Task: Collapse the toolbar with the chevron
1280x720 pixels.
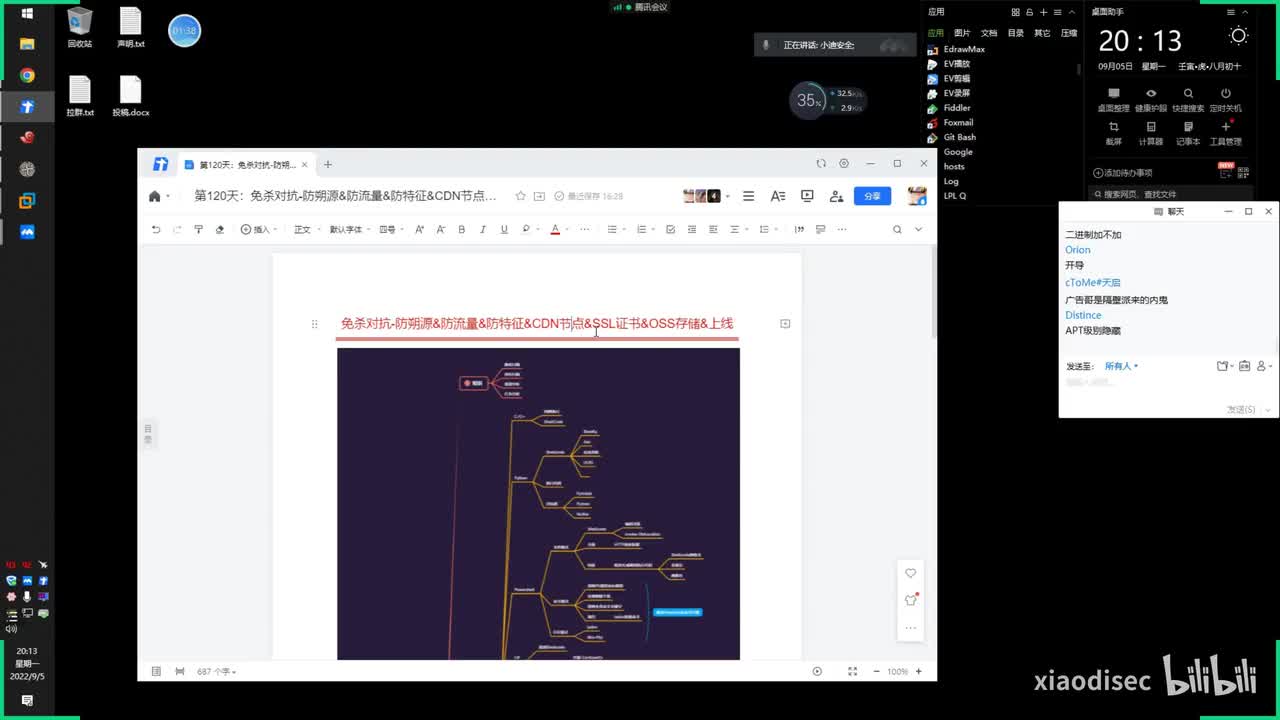Action: click(918, 229)
